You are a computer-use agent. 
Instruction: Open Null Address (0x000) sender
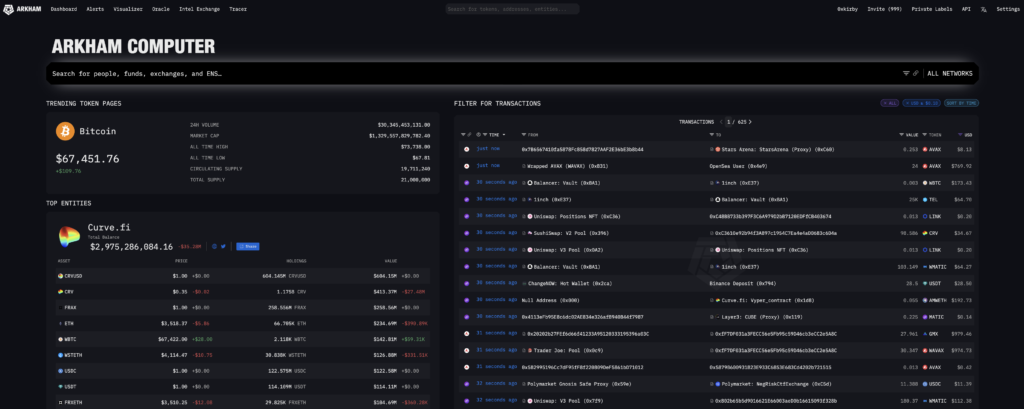tap(549, 299)
